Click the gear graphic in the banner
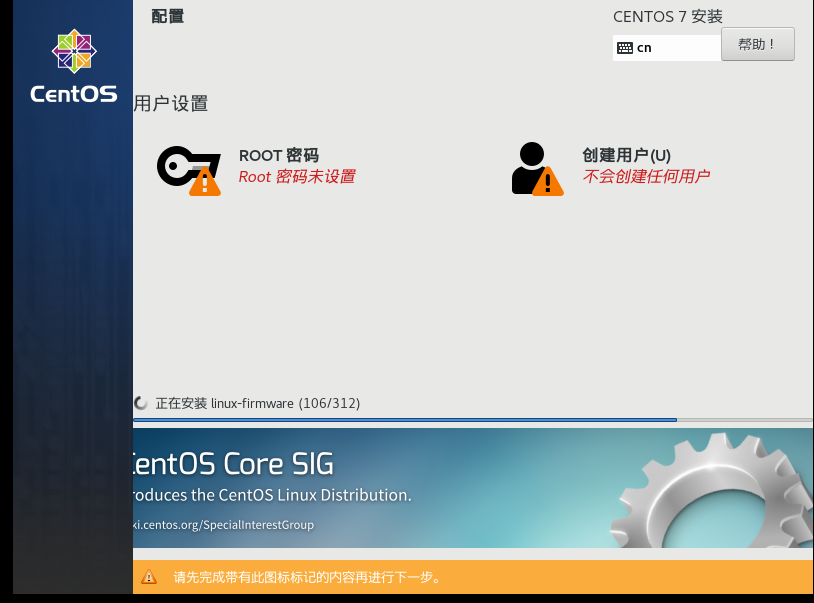 (x=711, y=490)
